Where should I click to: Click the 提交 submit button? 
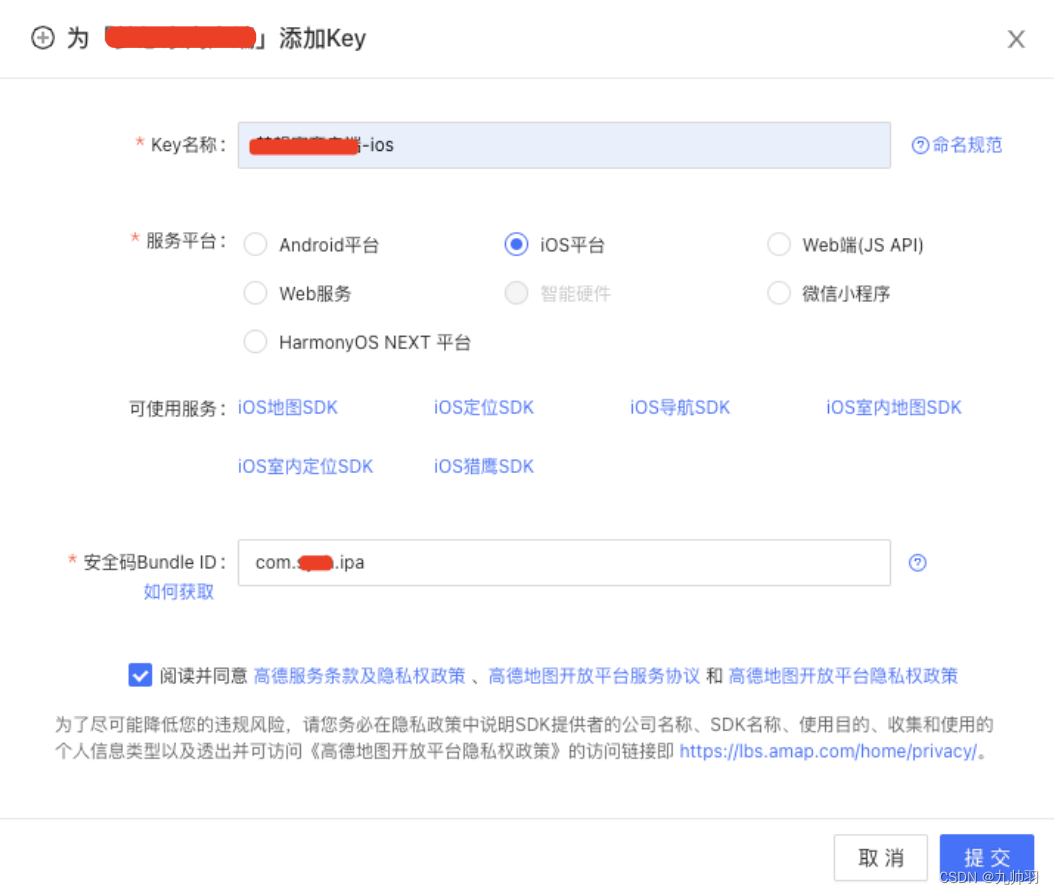987,858
